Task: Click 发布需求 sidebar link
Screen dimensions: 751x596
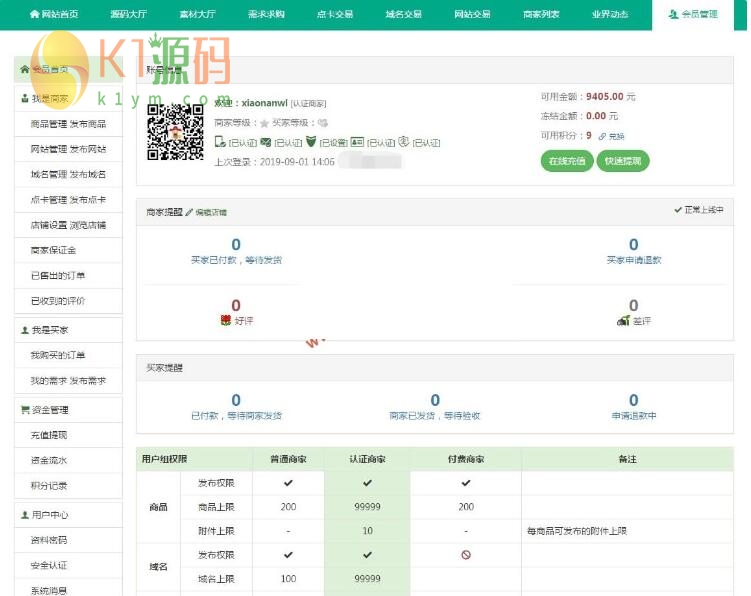Action: pyautogui.click(x=88, y=381)
